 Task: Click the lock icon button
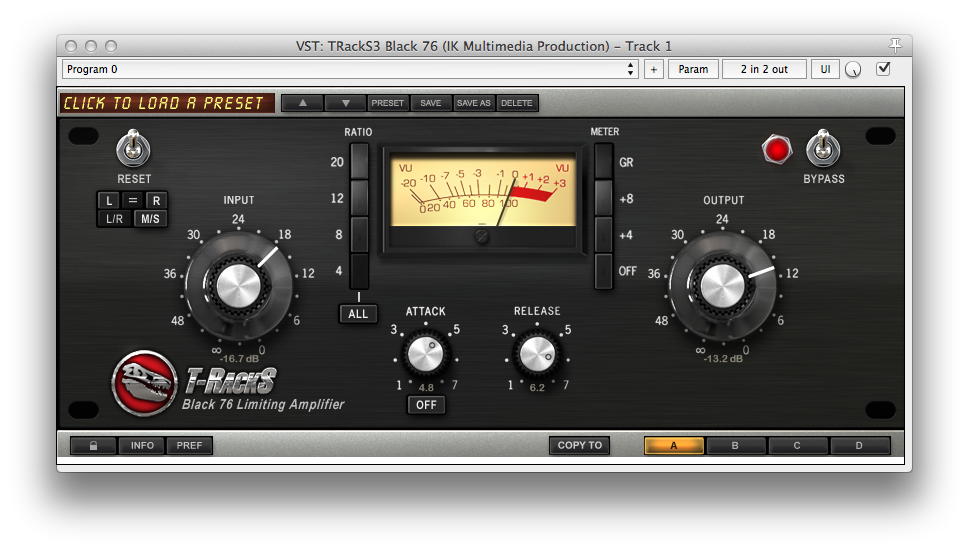pos(93,445)
